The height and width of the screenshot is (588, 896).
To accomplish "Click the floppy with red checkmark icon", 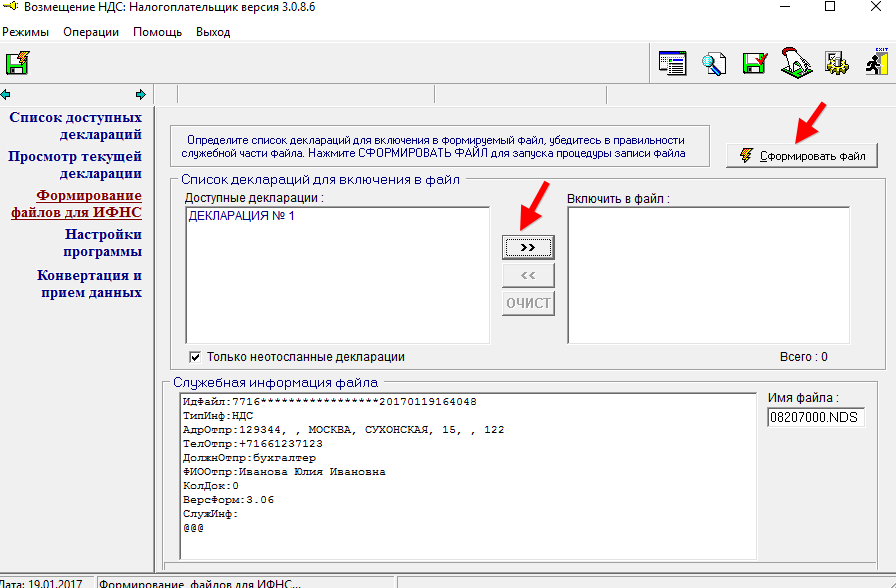I will (x=754, y=63).
